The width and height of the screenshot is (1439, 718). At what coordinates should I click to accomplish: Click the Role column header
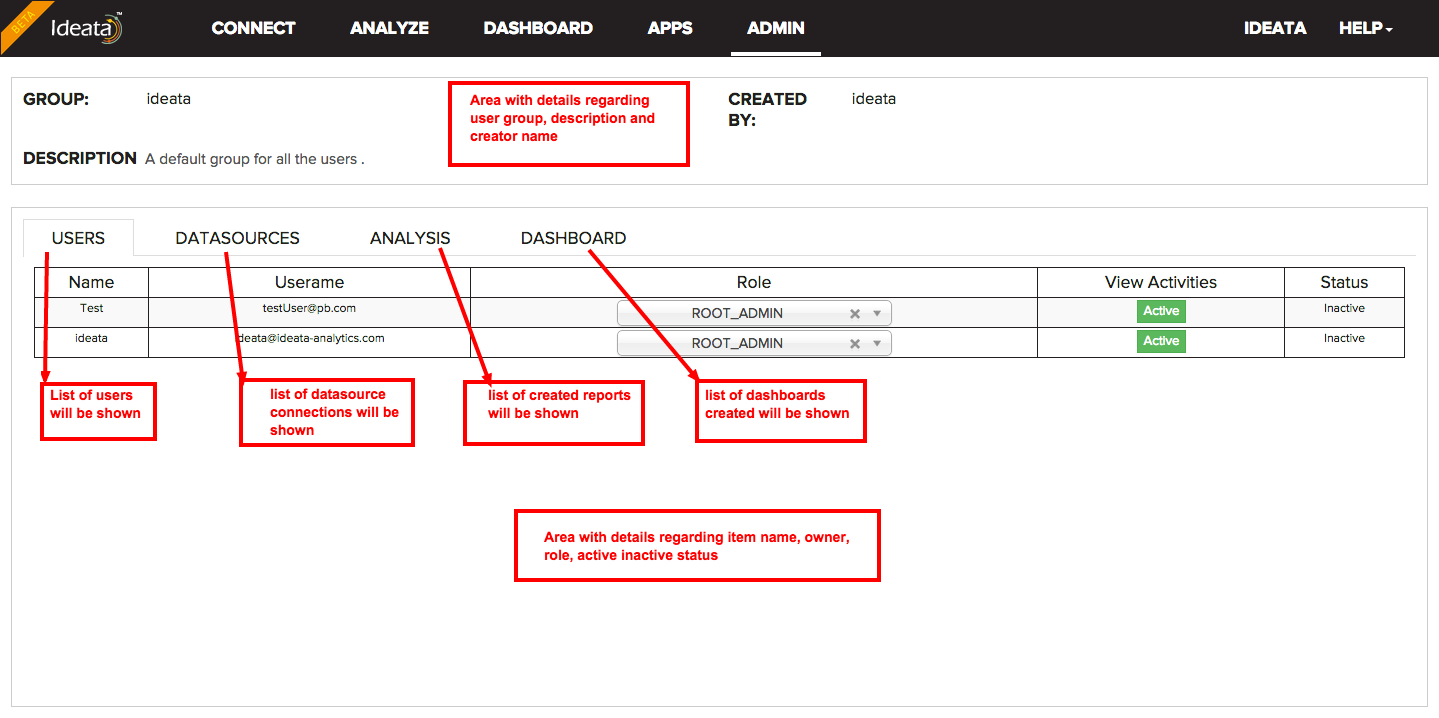tap(754, 282)
